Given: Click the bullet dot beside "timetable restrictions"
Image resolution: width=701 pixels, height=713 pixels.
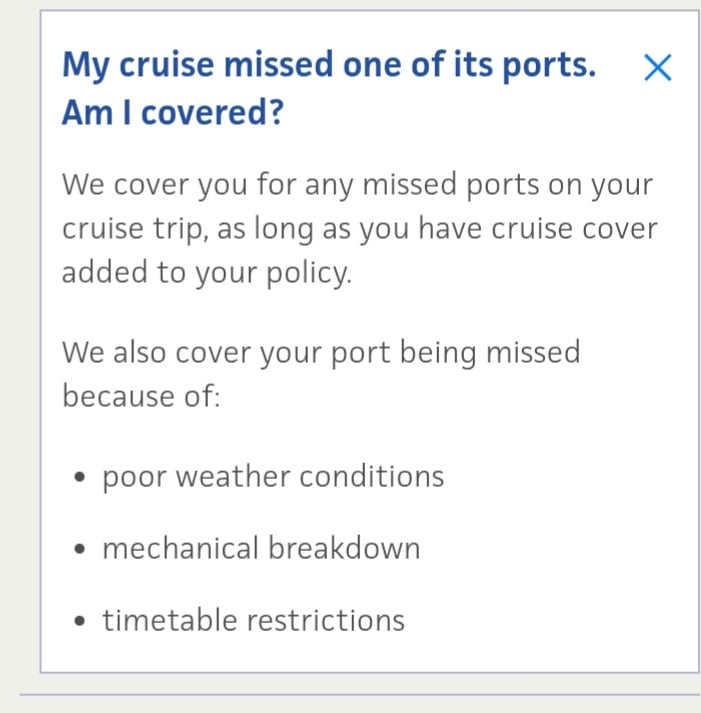Looking at the screenshot, I should tap(81, 622).
